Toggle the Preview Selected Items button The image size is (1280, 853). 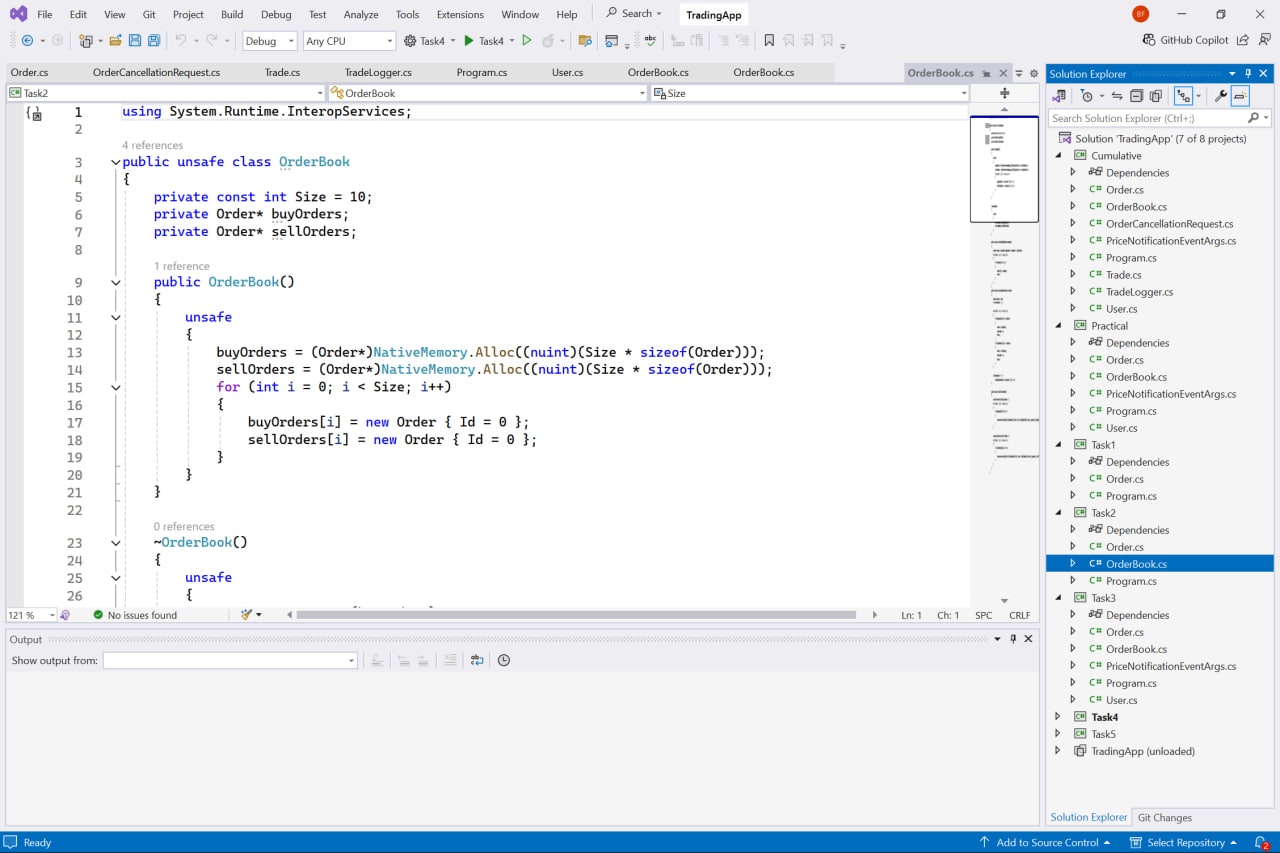[1240, 96]
